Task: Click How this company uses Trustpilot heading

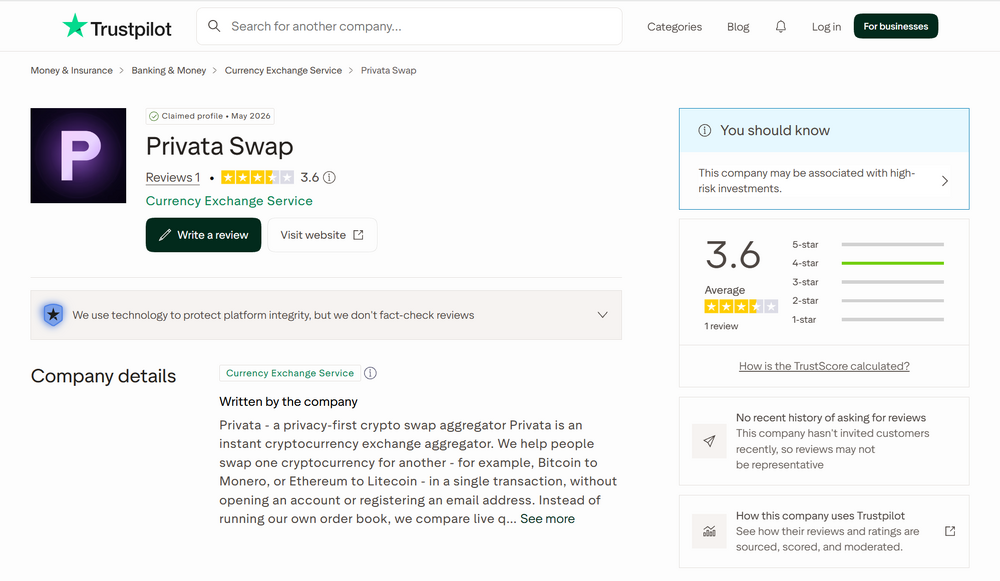Action: click(820, 516)
